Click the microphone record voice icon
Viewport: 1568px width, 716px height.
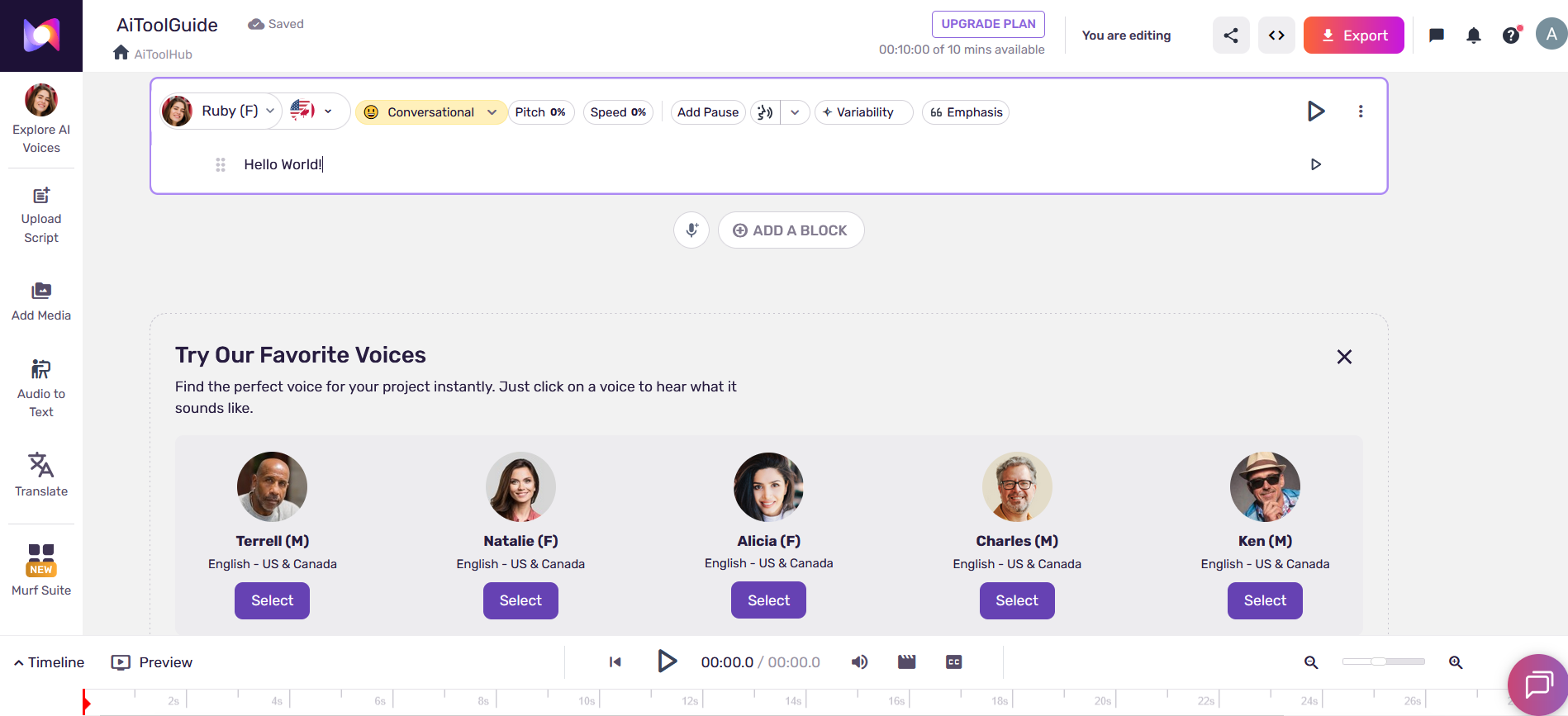(691, 230)
